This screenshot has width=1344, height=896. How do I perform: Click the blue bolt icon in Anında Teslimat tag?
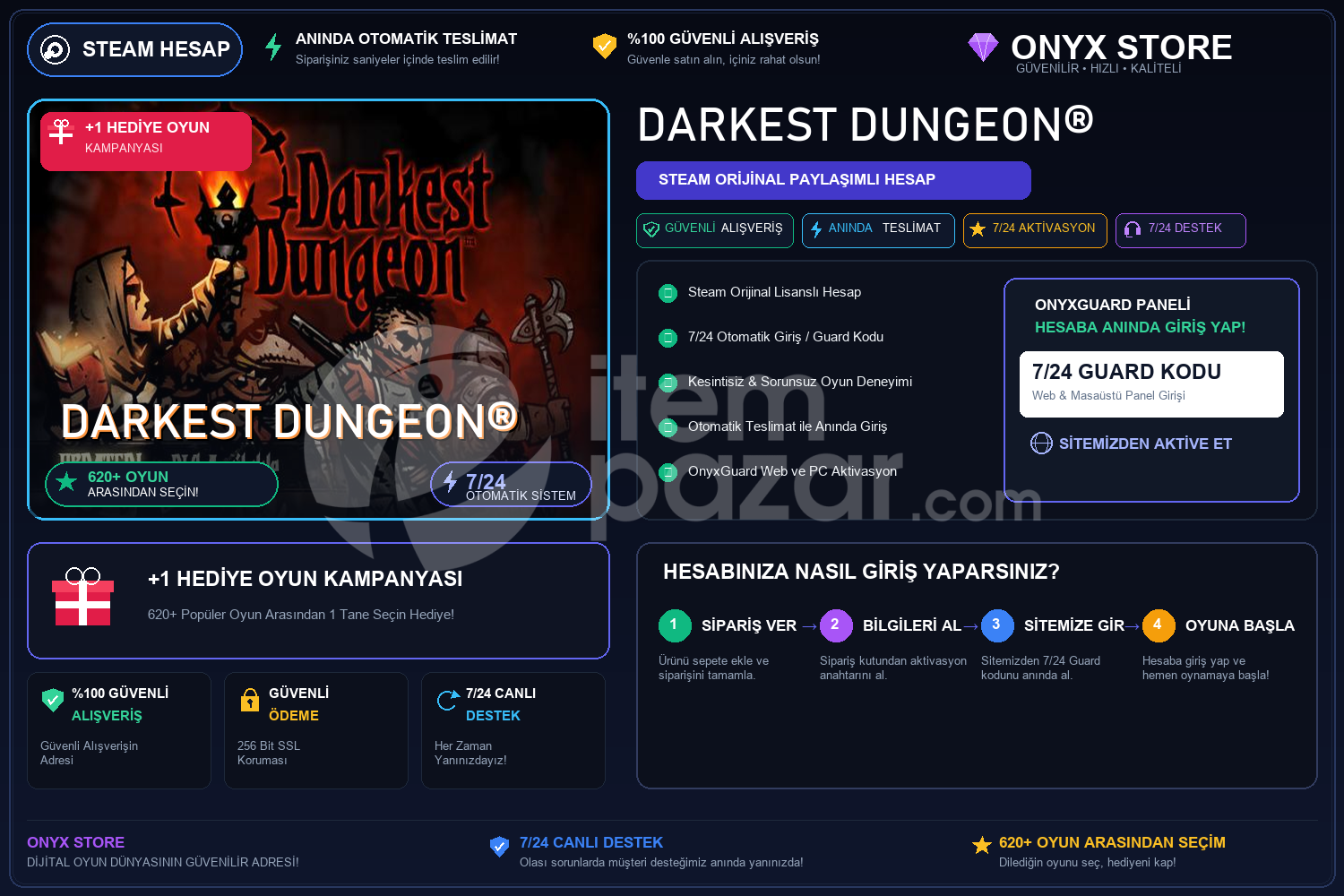click(816, 230)
